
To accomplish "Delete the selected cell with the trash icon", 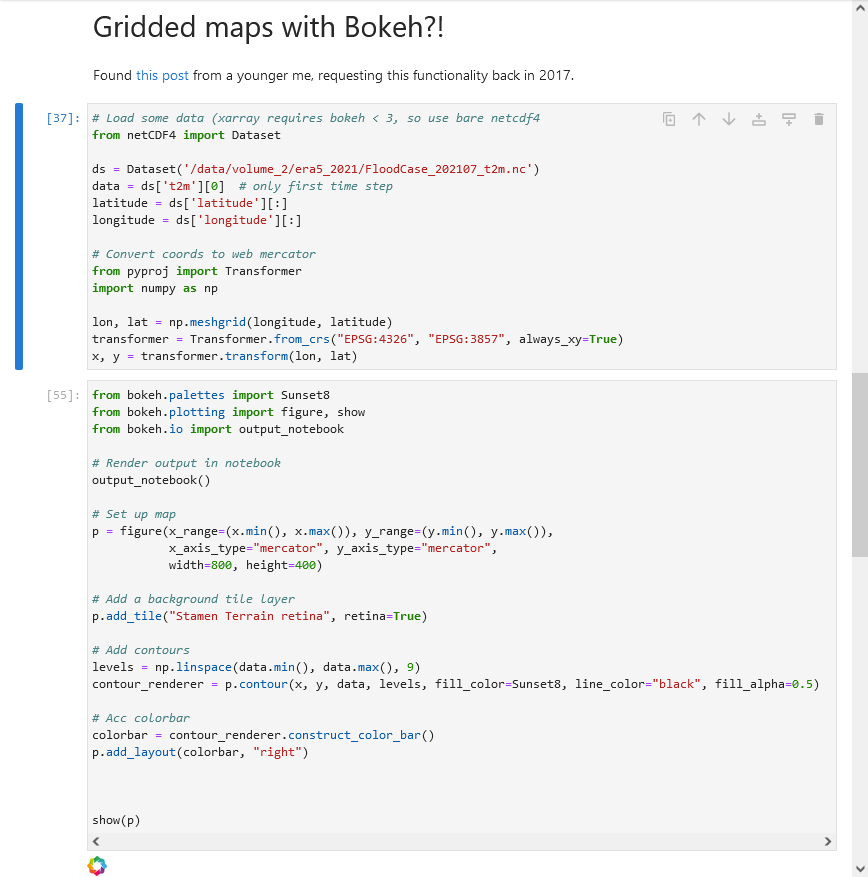I will tap(818, 118).
